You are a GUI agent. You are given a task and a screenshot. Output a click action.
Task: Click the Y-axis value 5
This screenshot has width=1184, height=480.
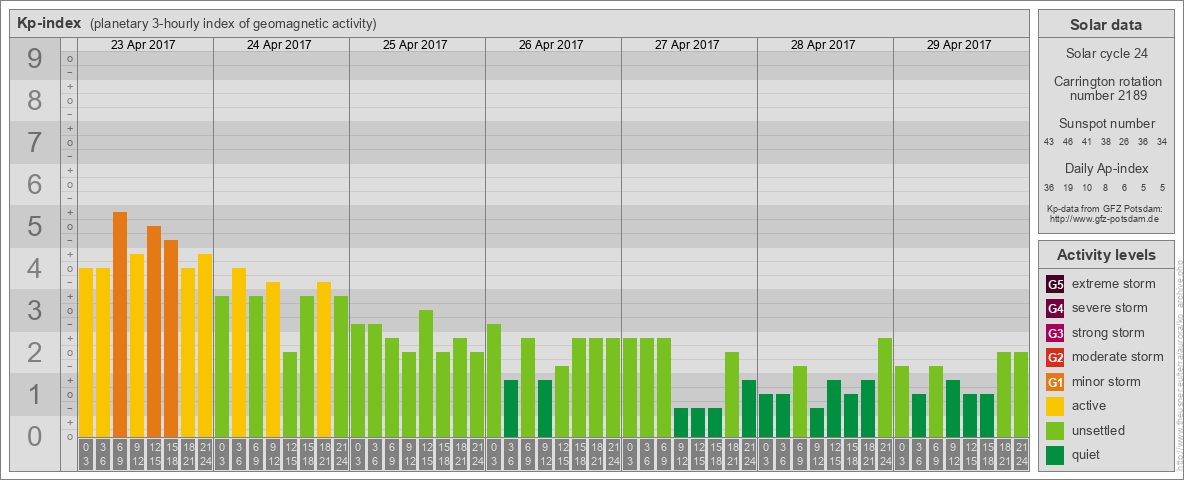pyautogui.click(x=34, y=226)
